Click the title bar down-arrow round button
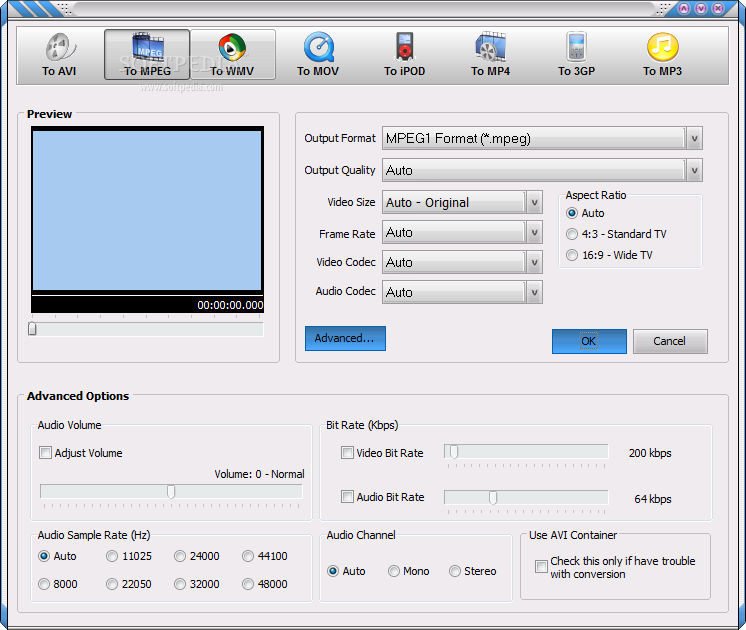 (x=701, y=9)
